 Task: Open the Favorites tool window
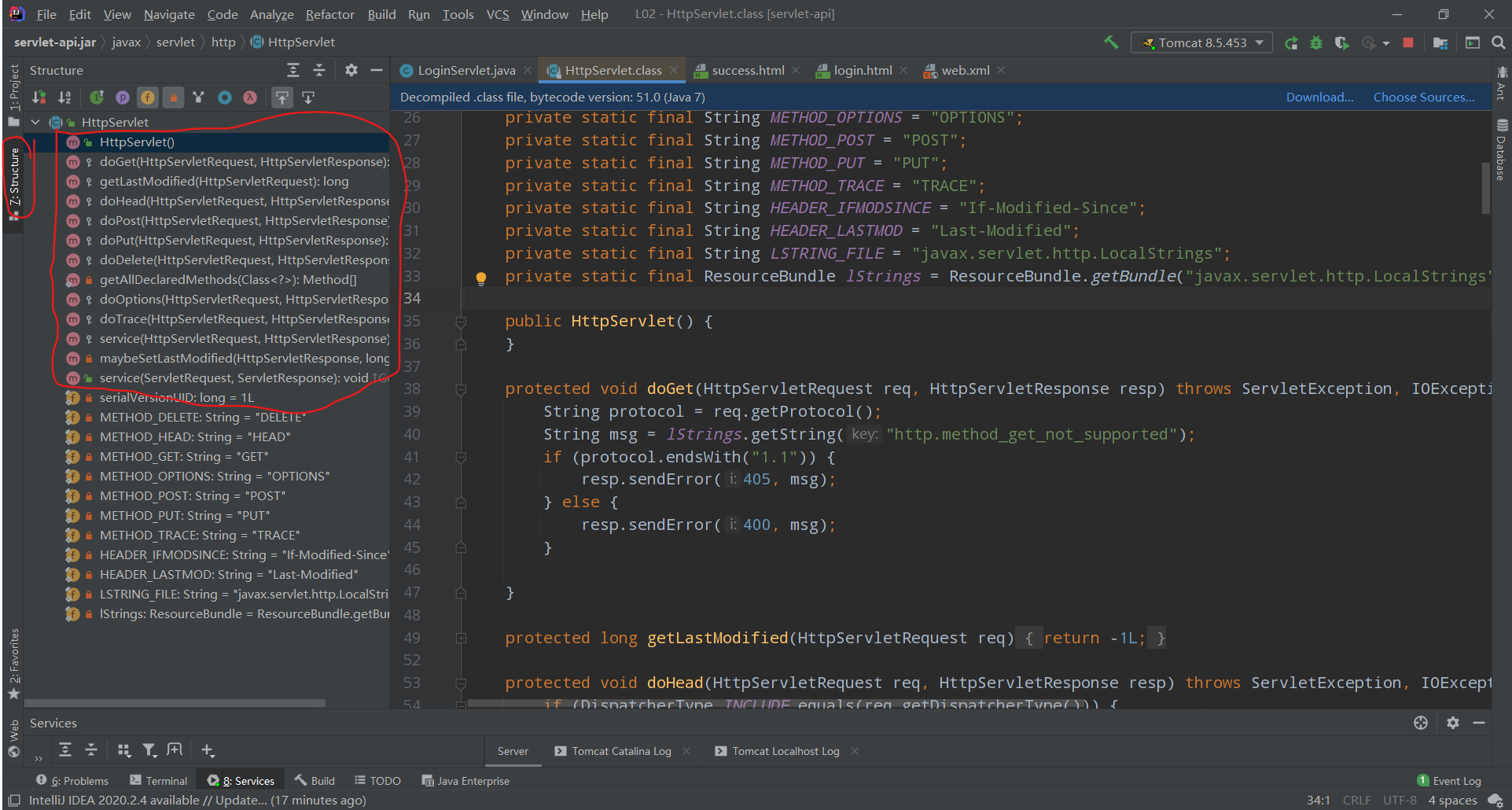[13, 665]
